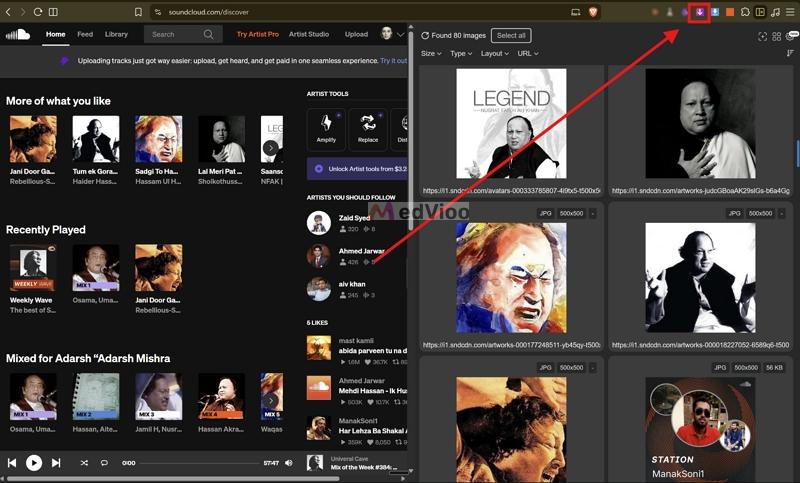This screenshot has width=800, height=483.
Task: Select the LEGEND image thumbnail
Action: pyautogui.click(x=511, y=123)
